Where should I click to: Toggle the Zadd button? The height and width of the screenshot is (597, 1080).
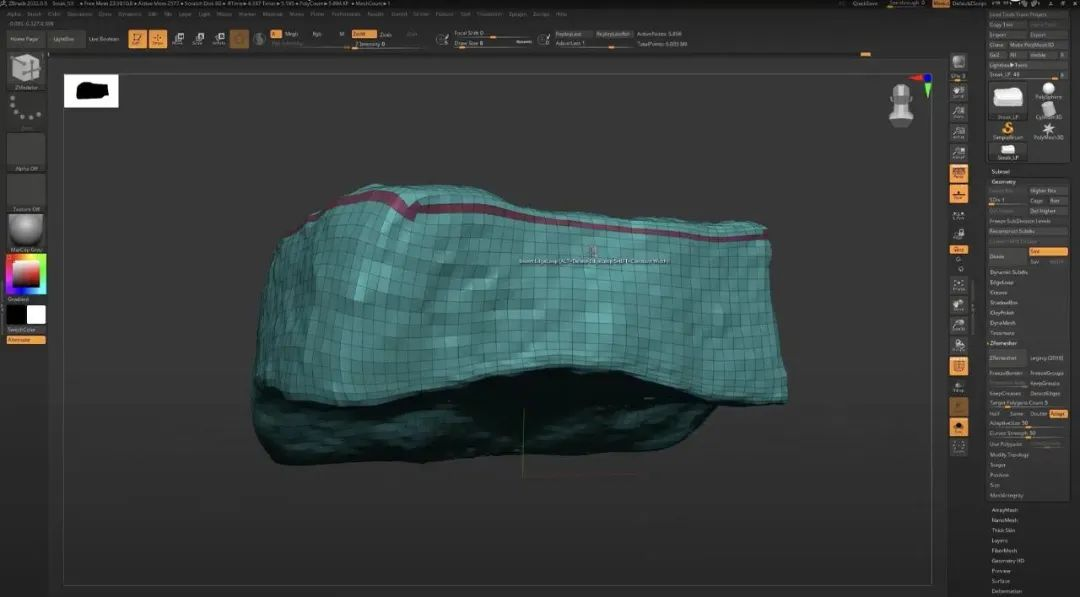point(364,34)
